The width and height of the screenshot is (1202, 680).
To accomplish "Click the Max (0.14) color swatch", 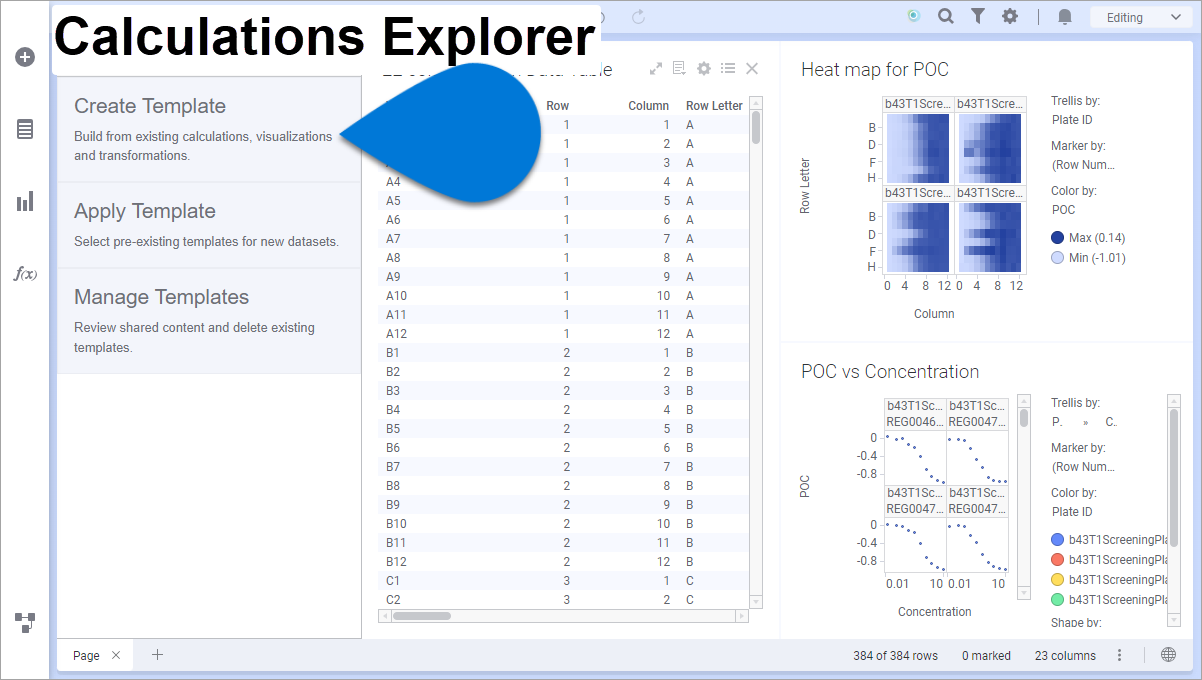I will click(1058, 238).
